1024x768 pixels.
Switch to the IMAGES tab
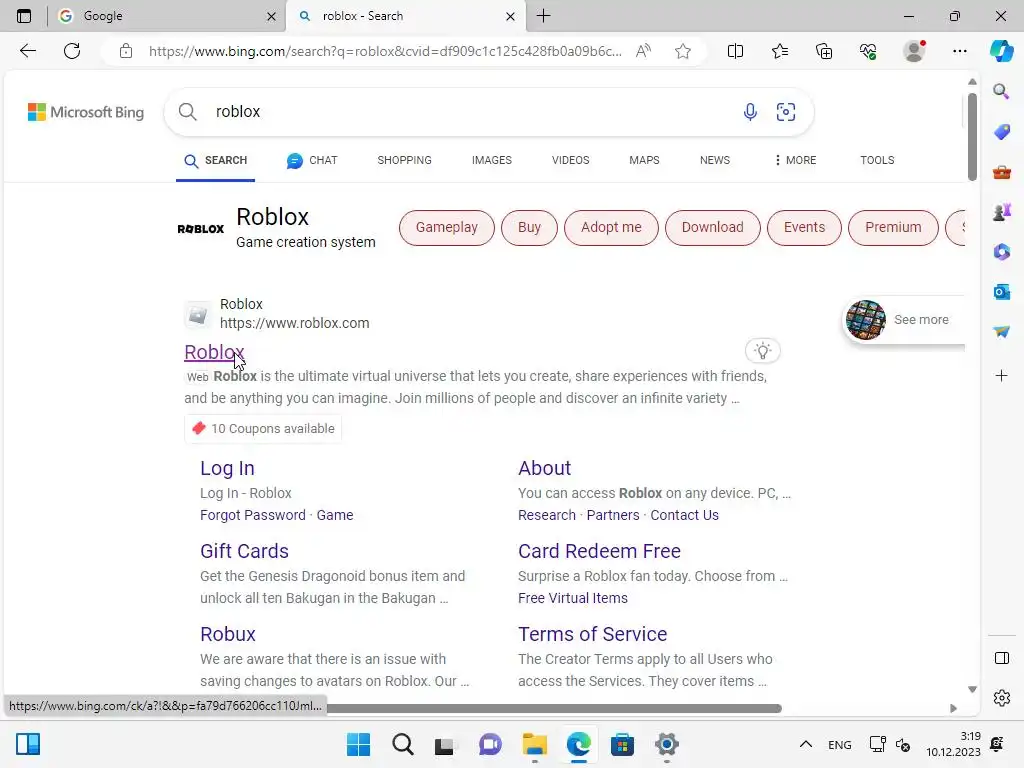pos(492,160)
